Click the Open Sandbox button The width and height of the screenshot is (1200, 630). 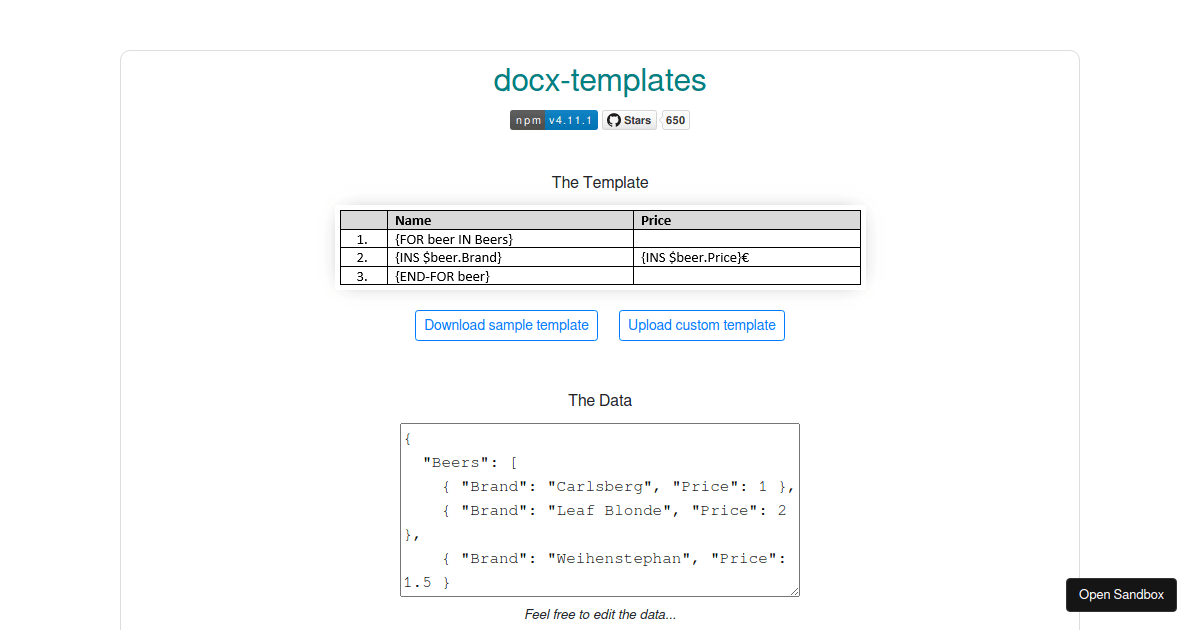pos(1121,594)
